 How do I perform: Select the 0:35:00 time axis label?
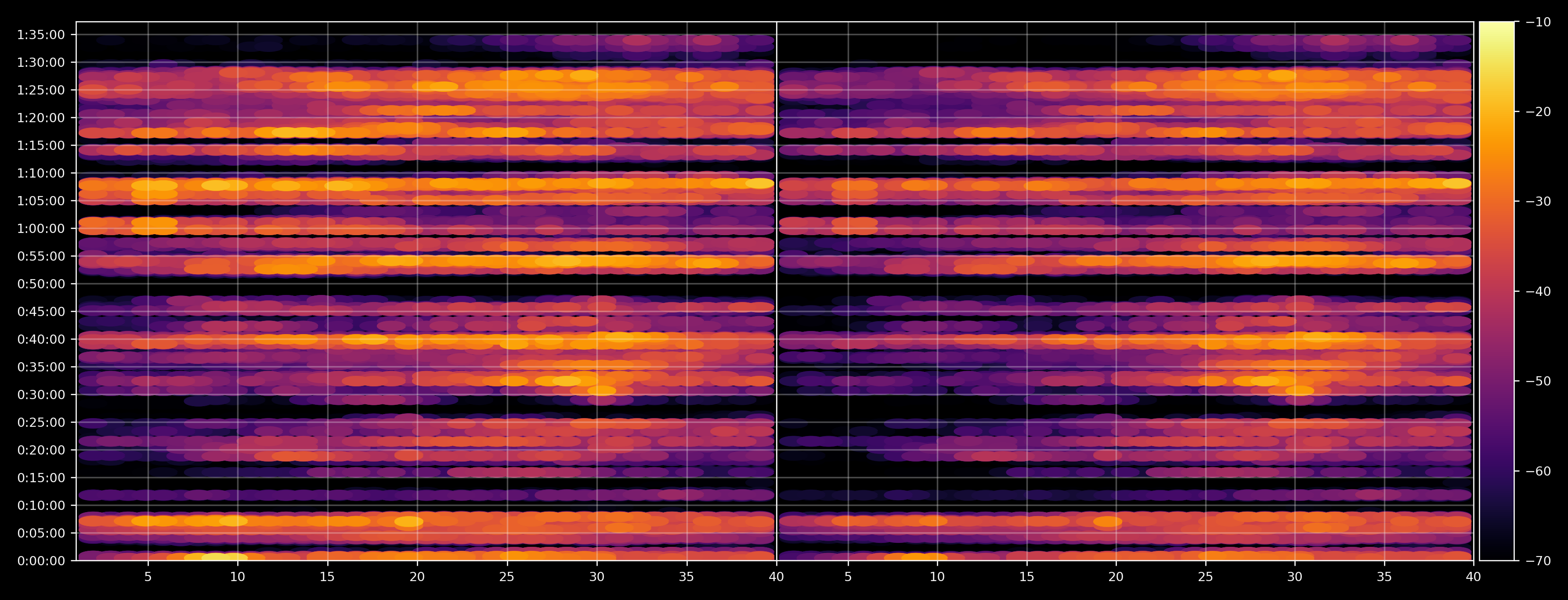click(x=41, y=367)
